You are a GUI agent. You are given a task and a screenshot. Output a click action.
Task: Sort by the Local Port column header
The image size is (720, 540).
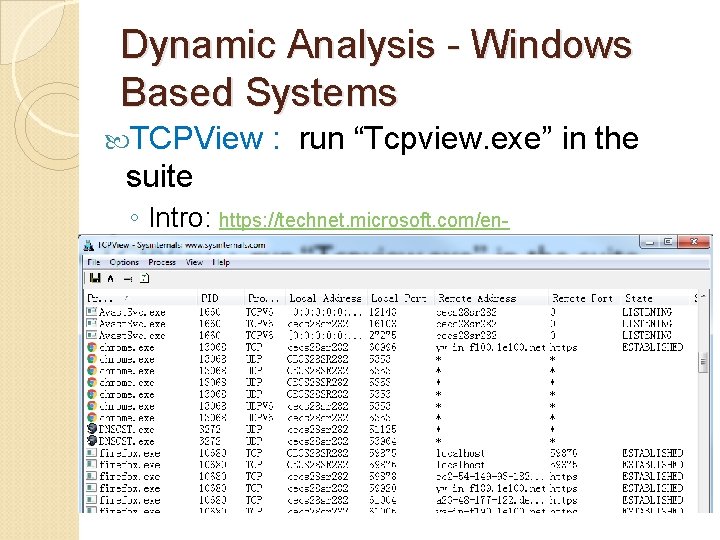pos(399,298)
